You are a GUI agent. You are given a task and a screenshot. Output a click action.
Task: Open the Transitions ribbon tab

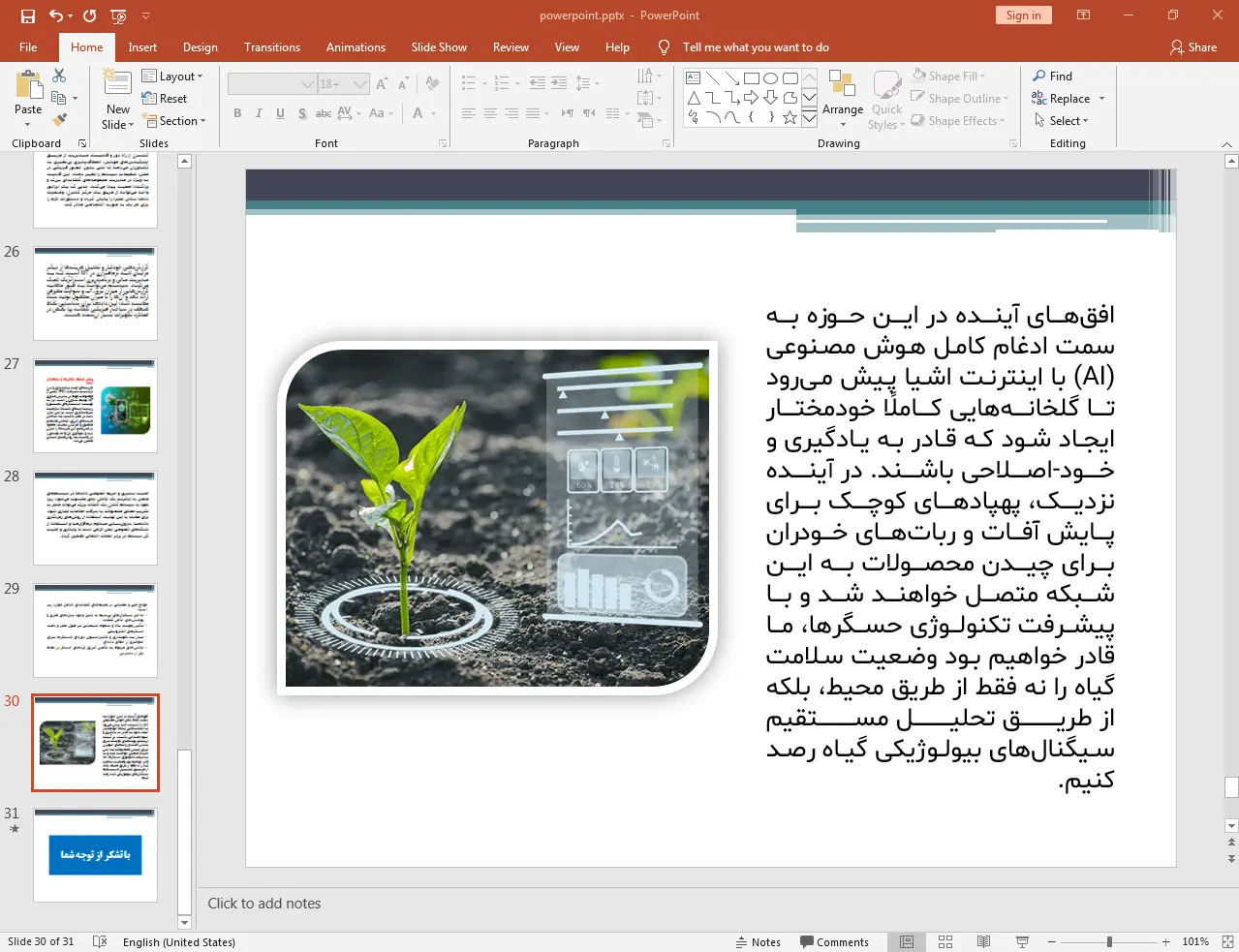272,47
